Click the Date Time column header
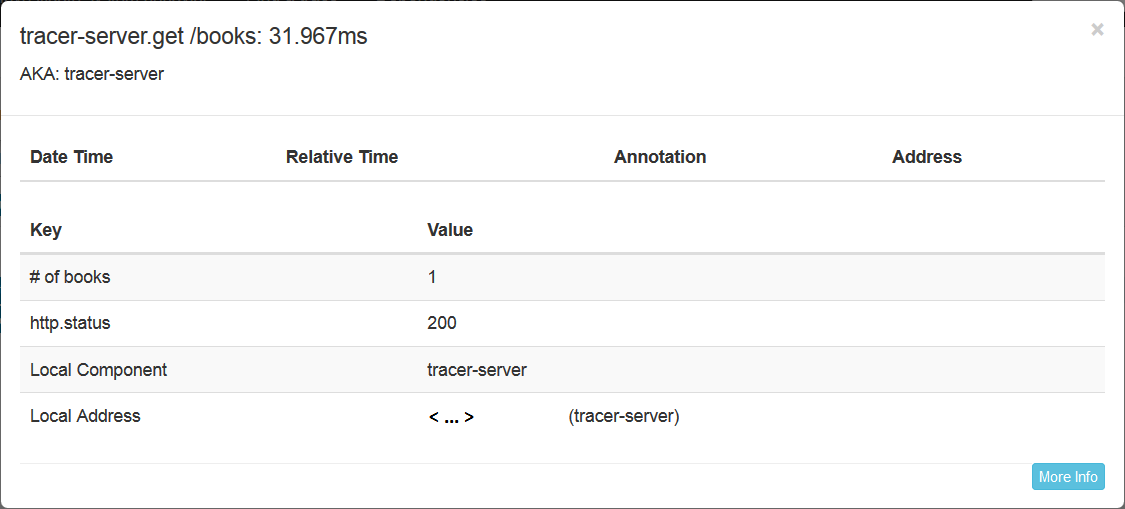The width and height of the screenshot is (1125, 509). [x=71, y=157]
